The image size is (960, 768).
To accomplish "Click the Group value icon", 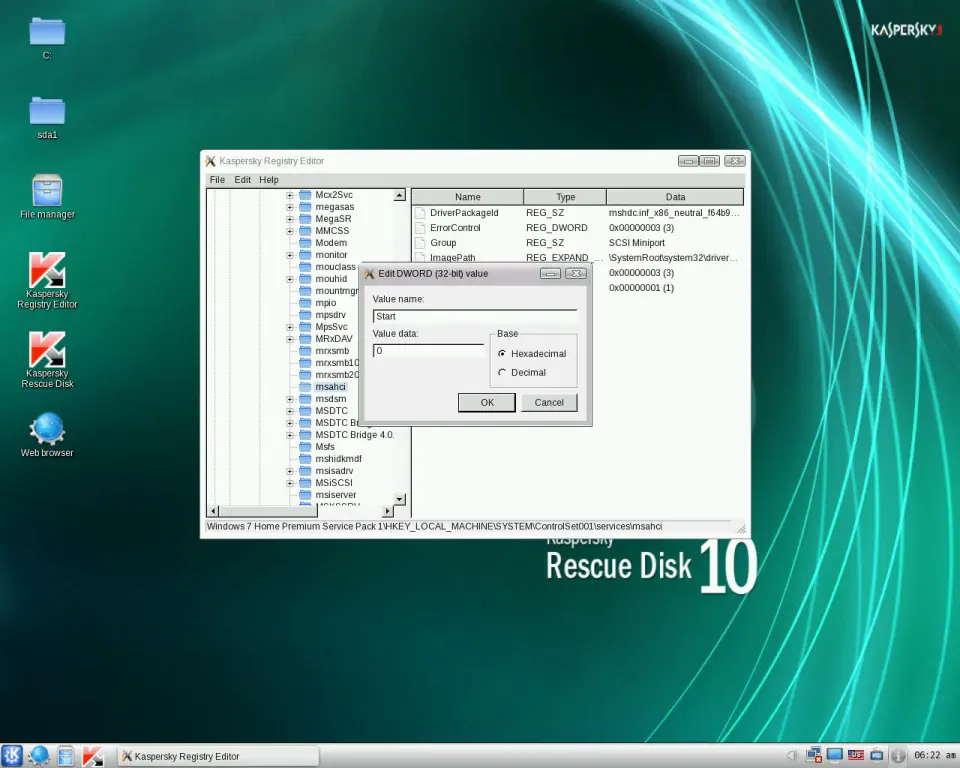I will click(x=420, y=243).
